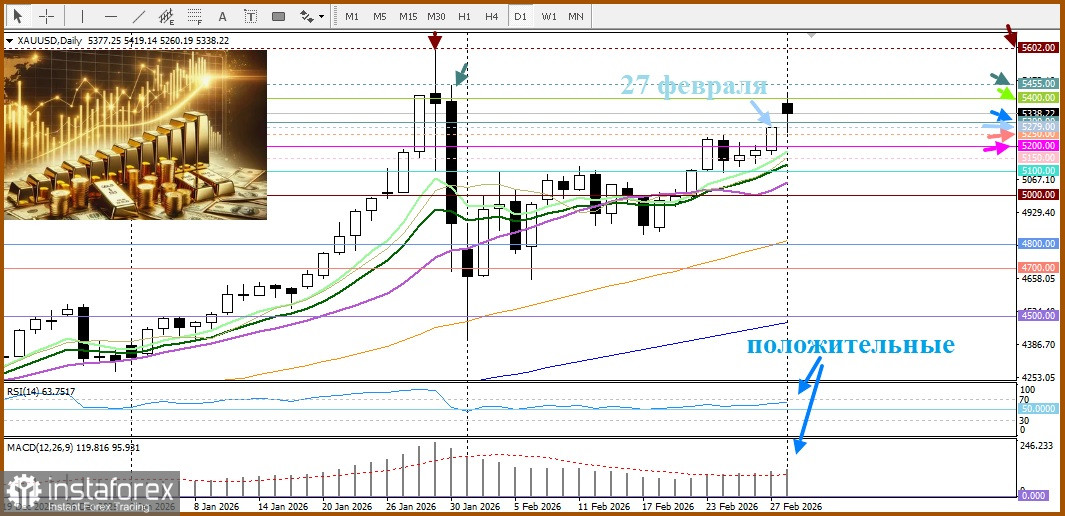
Task: Select the D1 daily timeframe
Action: click(x=520, y=16)
